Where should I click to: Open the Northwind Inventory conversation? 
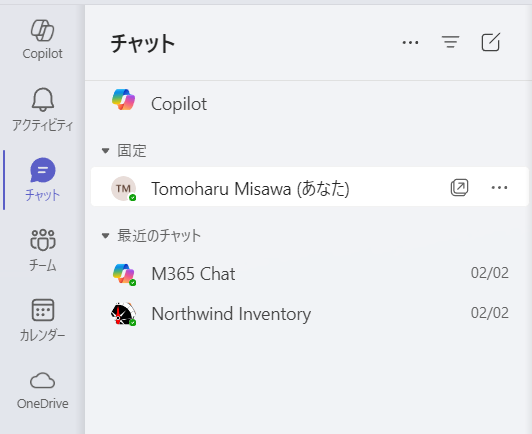click(310, 314)
